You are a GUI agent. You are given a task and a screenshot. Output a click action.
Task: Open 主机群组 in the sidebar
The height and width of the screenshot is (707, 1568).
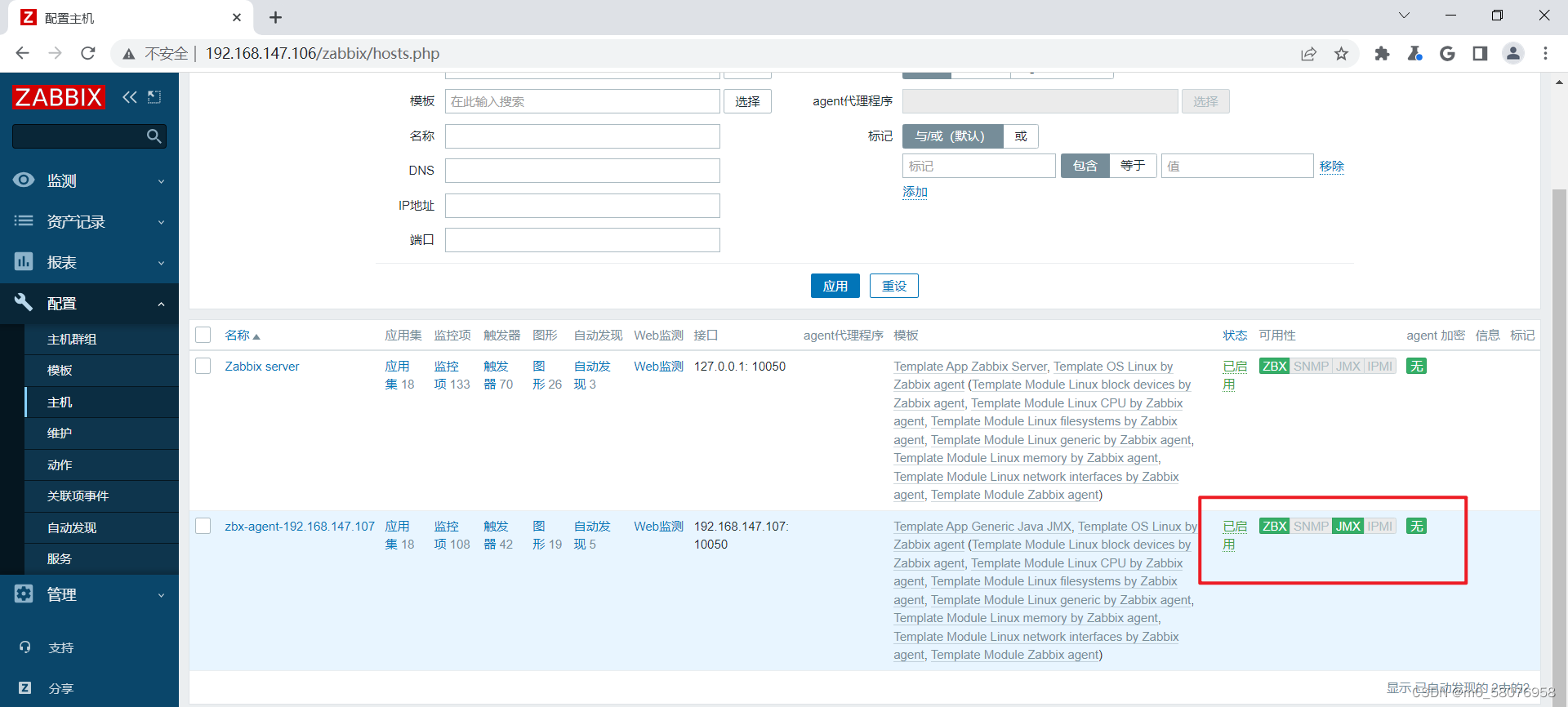click(101, 340)
